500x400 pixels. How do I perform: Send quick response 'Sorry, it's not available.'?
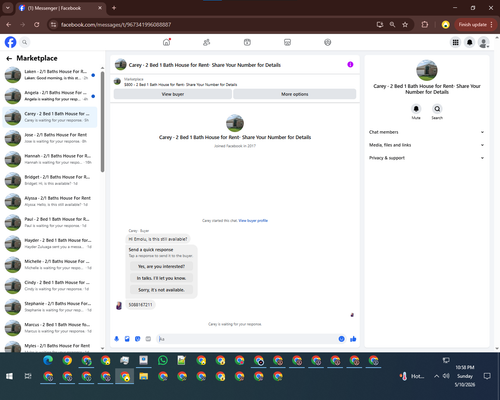pos(161,290)
